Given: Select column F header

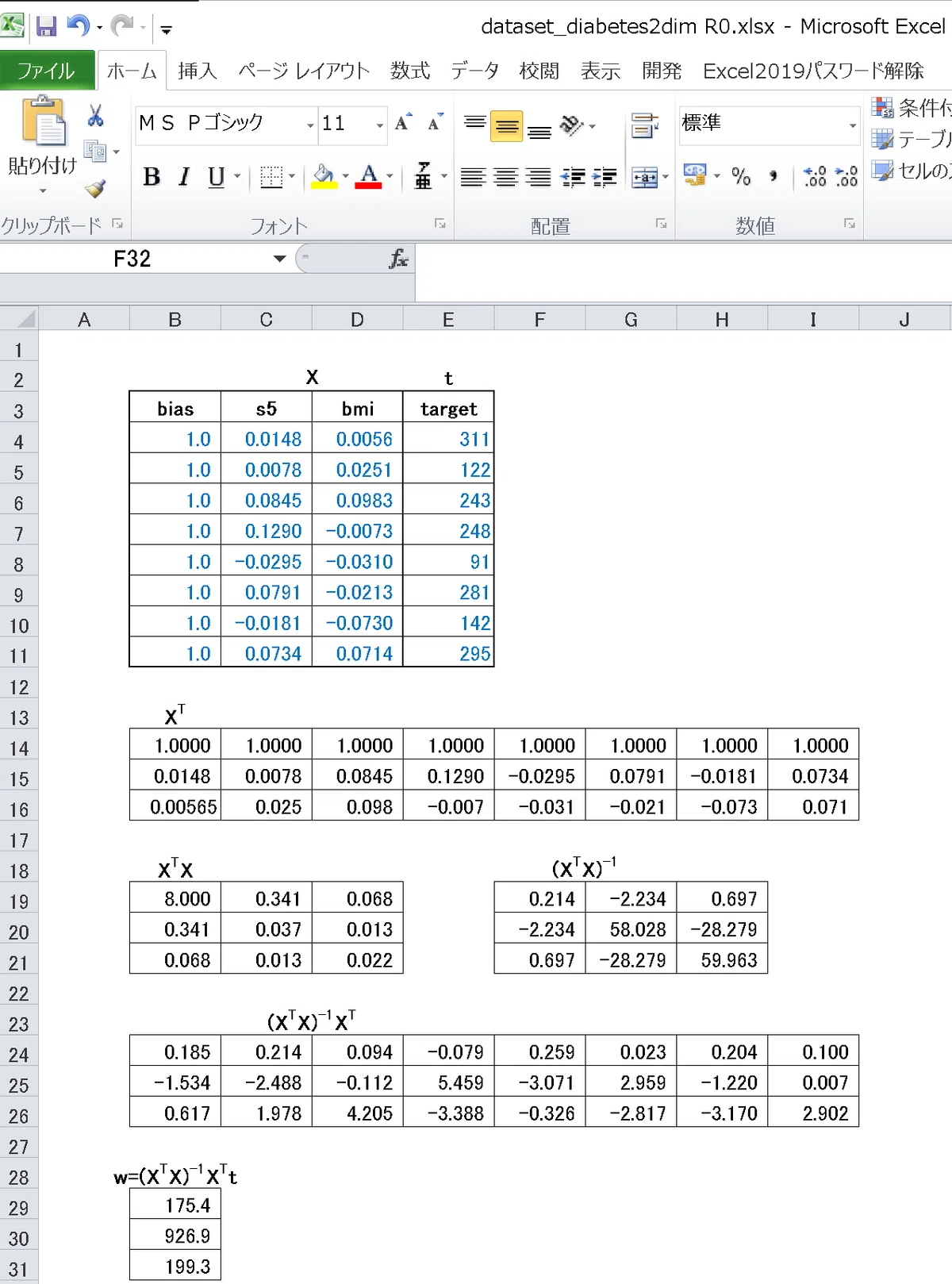Looking at the screenshot, I should pos(539,319).
